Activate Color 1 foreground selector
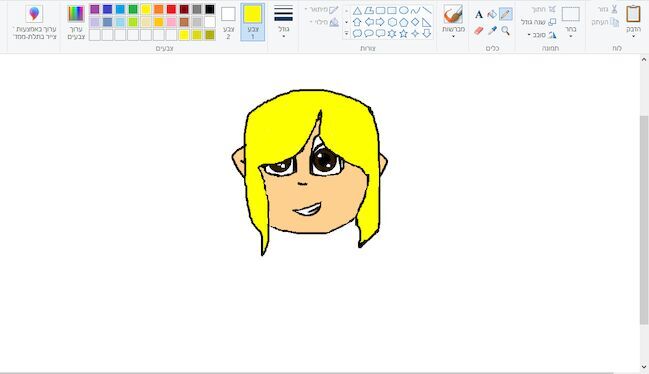Image resolution: width=649 pixels, height=374 pixels. click(252, 22)
